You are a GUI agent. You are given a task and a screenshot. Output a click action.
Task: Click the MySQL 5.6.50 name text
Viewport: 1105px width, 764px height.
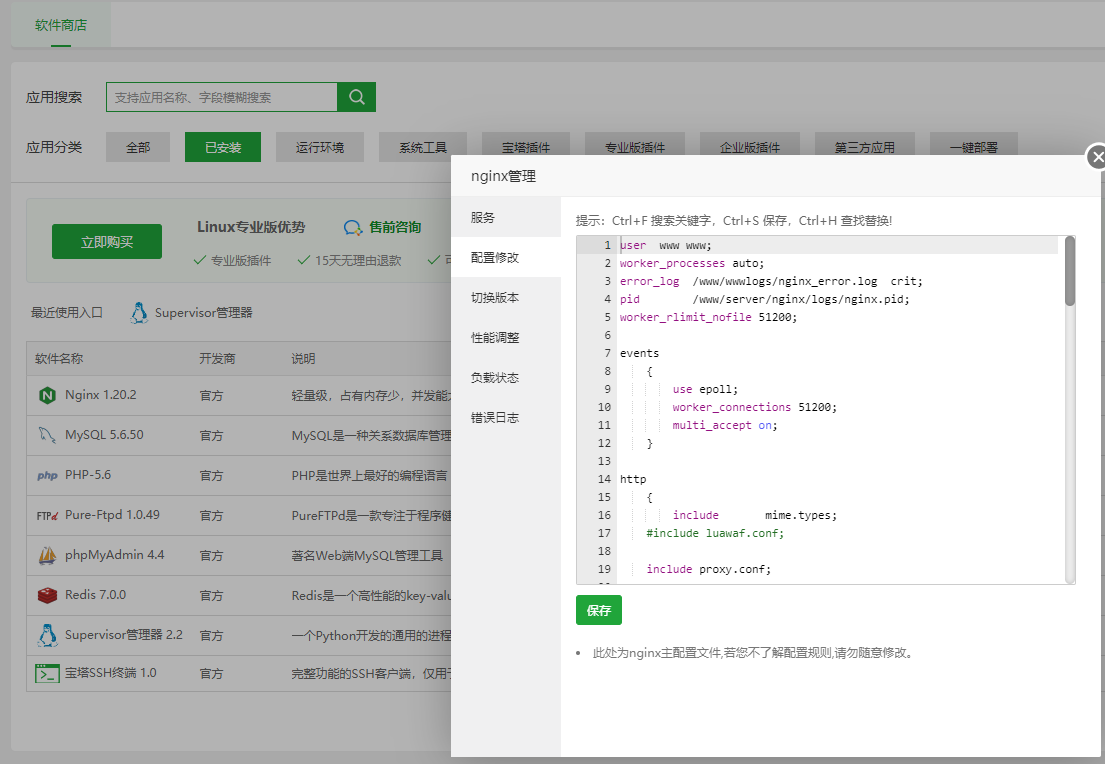tap(104, 435)
